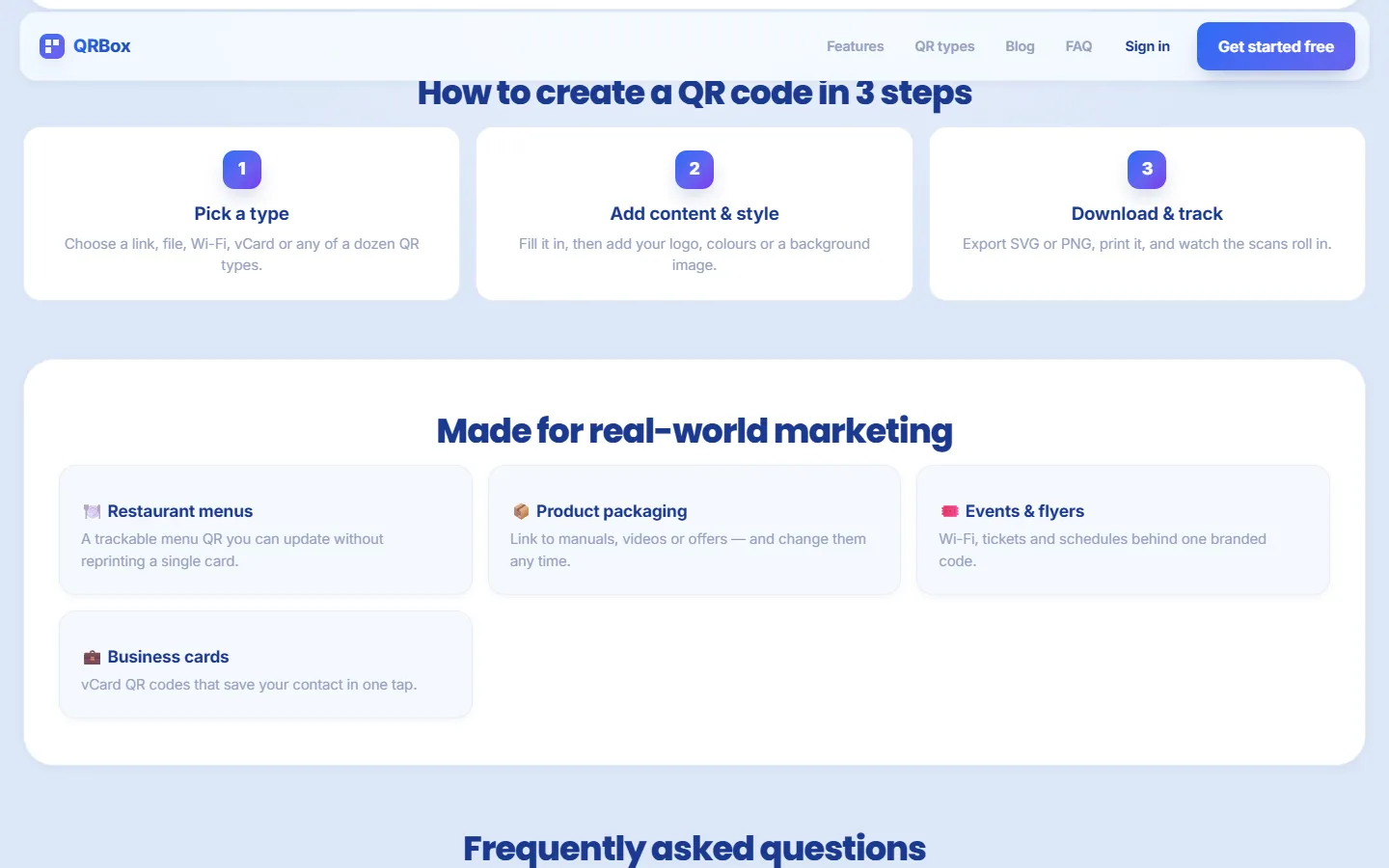This screenshot has height=868, width=1389.
Task: Click the Restaurant menus plate icon
Action: coord(92,511)
